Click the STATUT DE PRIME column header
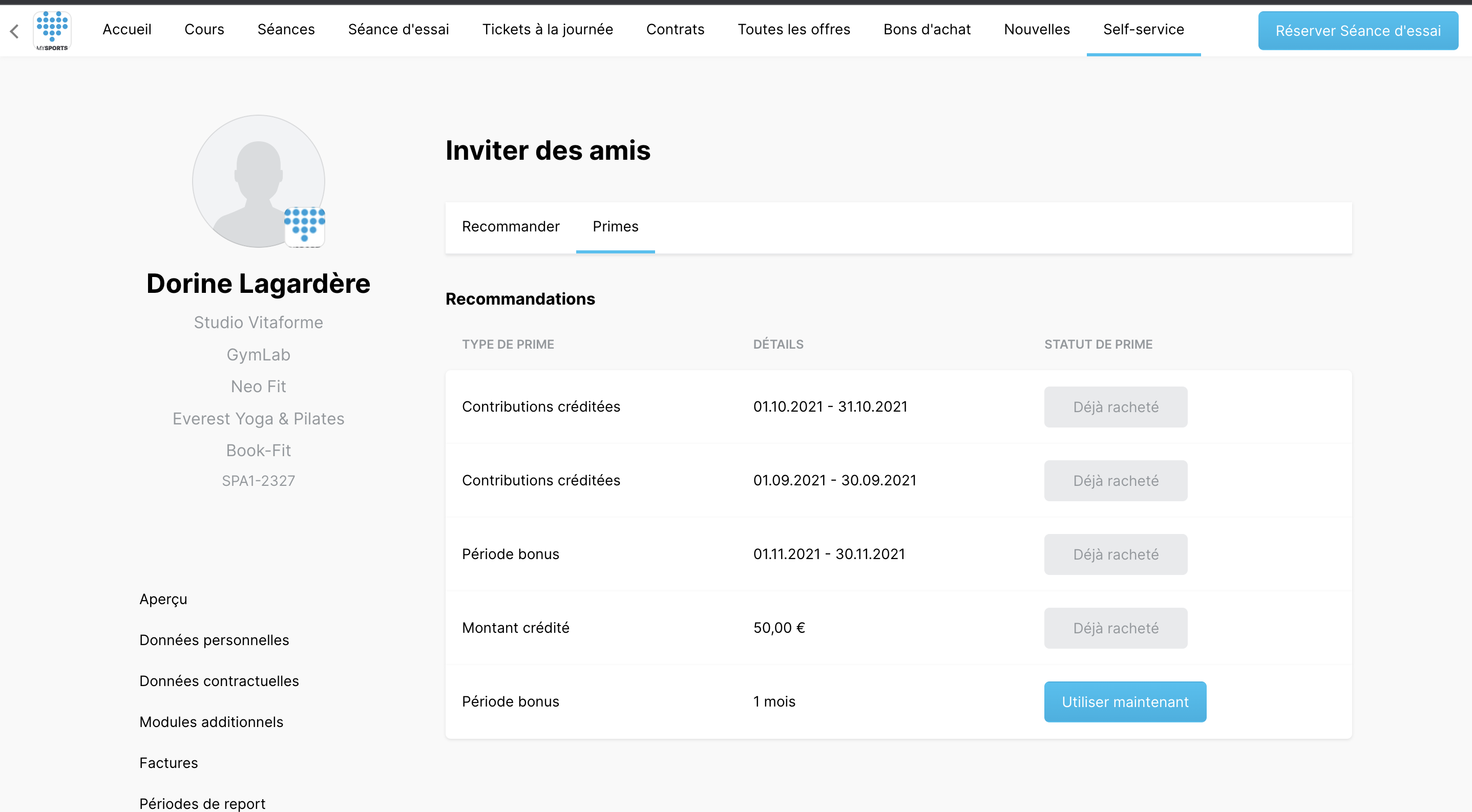This screenshot has height=812, width=1472. [1098, 345]
